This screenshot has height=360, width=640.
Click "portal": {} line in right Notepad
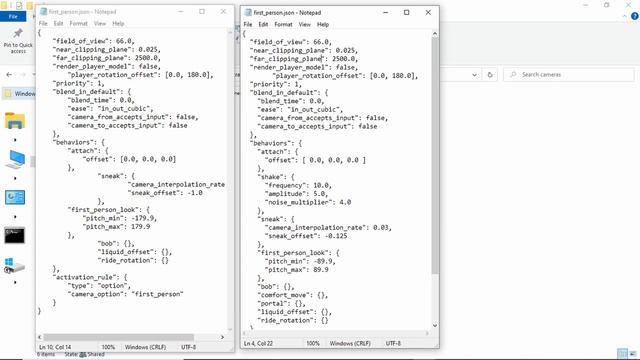281,304
